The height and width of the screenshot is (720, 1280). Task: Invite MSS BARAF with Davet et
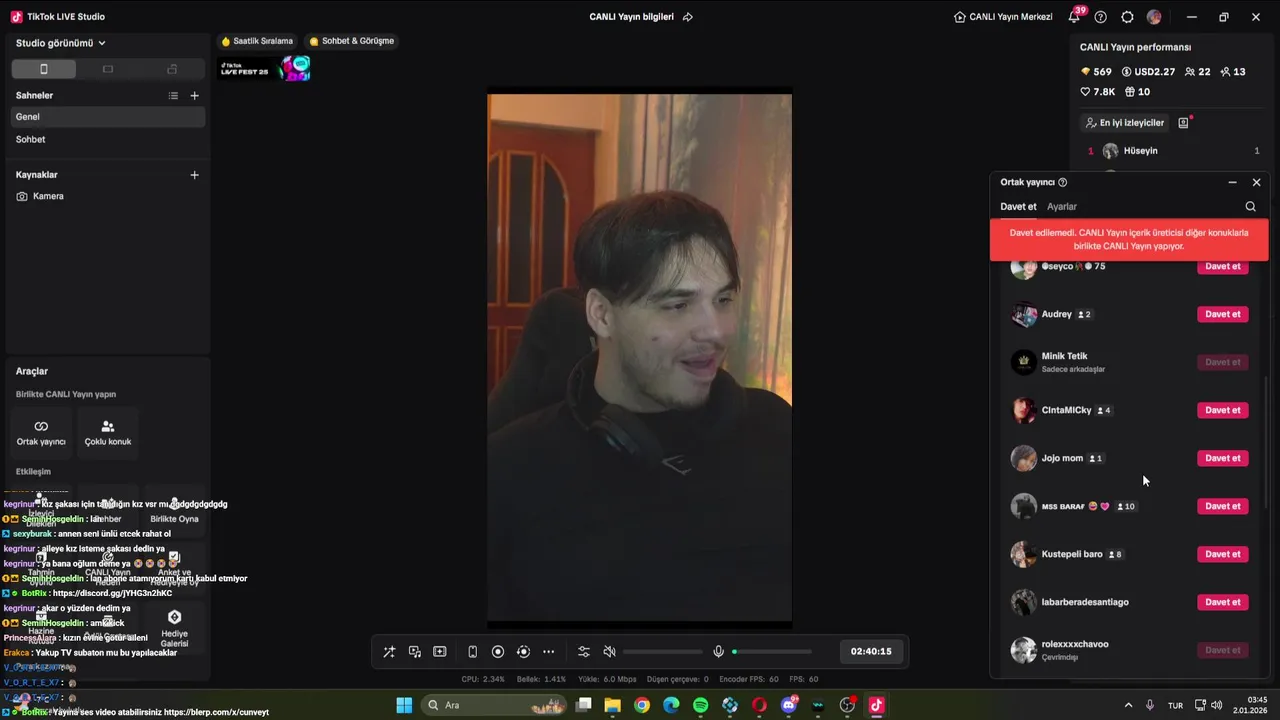coord(1222,506)
